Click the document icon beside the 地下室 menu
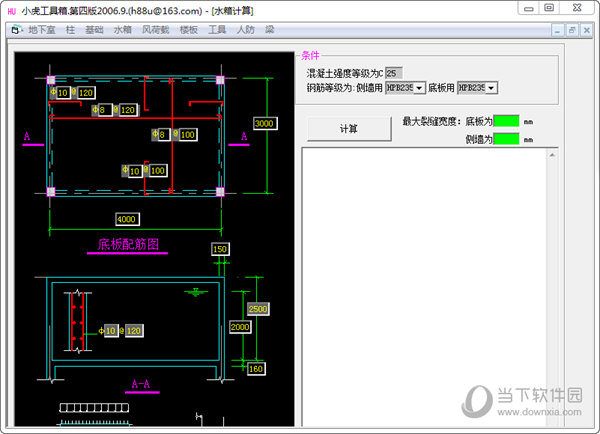This screenshot has width=600, height=434. pyautogui.click(x=16, y=30)
